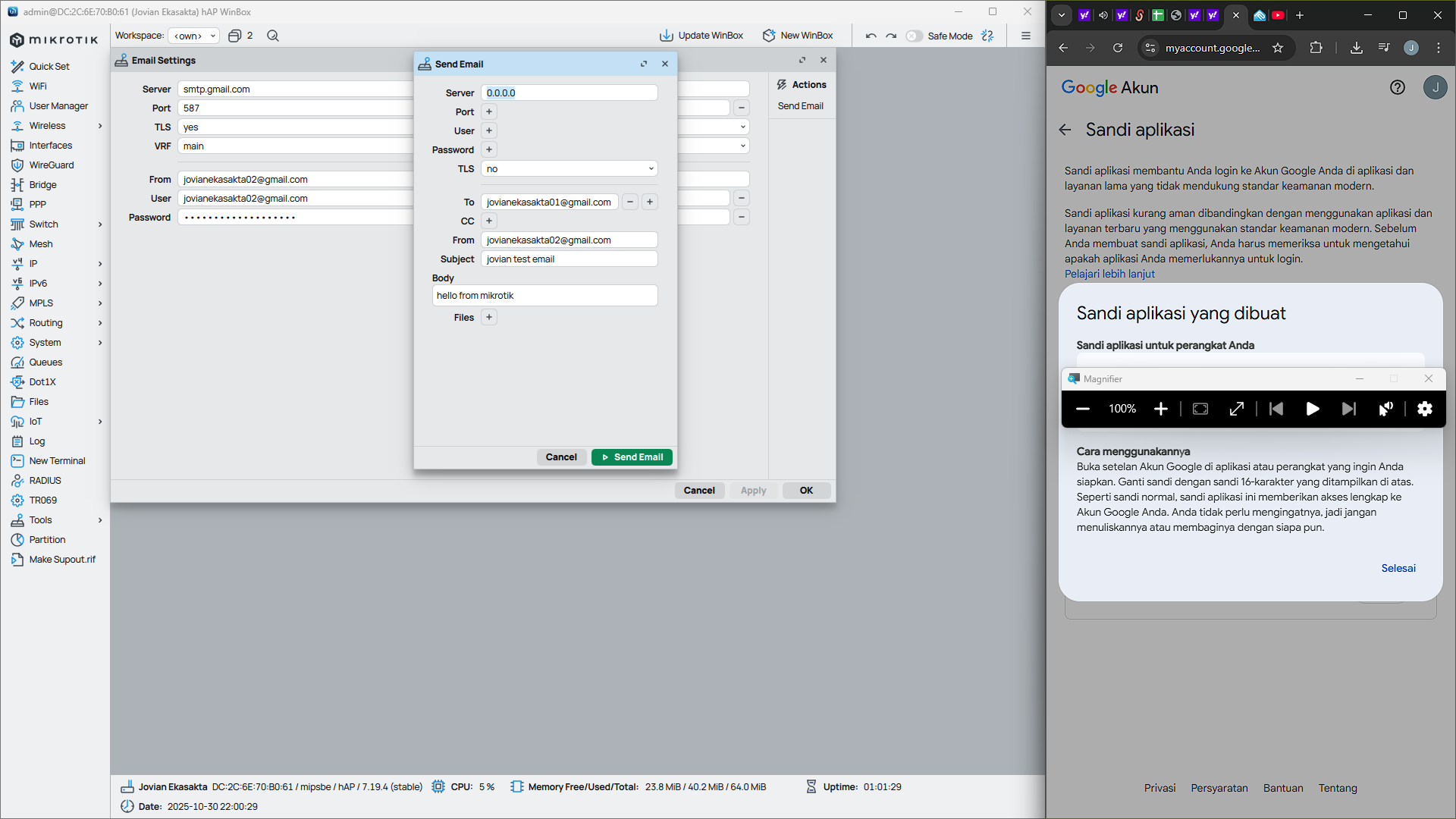Click the Google help question mark icon
This screenshot has width=1456, height=819.
[1398, 87]
